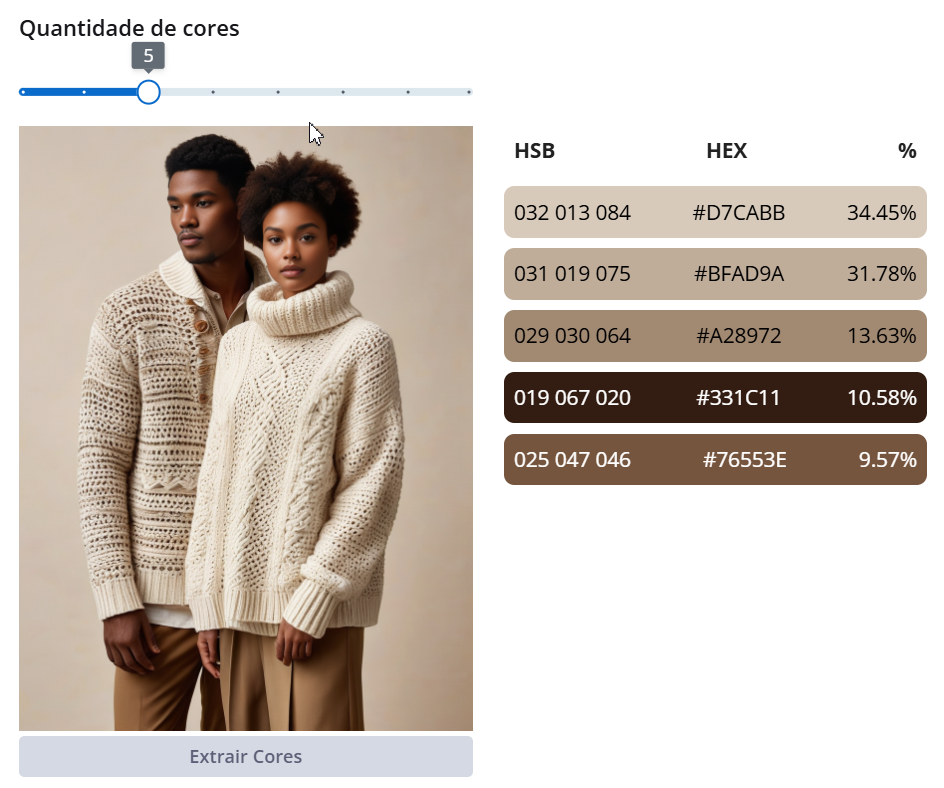Click the Quantidade de cores label

tap(129, 28)
